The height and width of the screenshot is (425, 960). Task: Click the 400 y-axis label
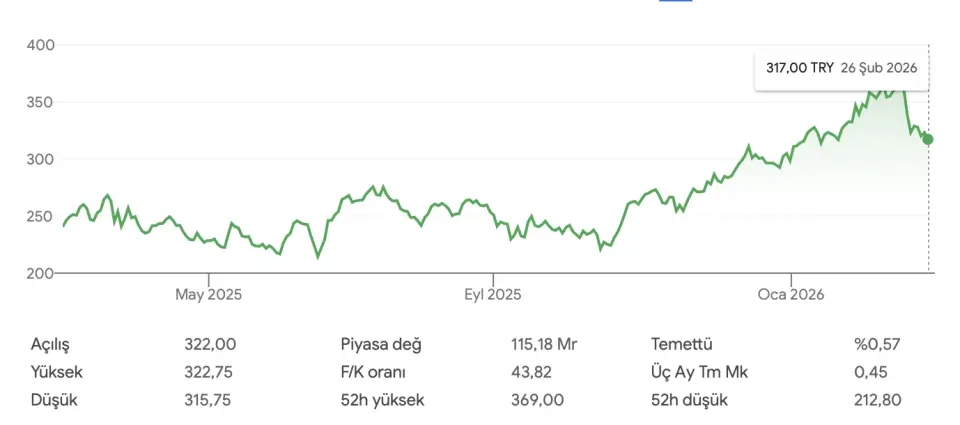pyautogui.click(x=41, y=45)
